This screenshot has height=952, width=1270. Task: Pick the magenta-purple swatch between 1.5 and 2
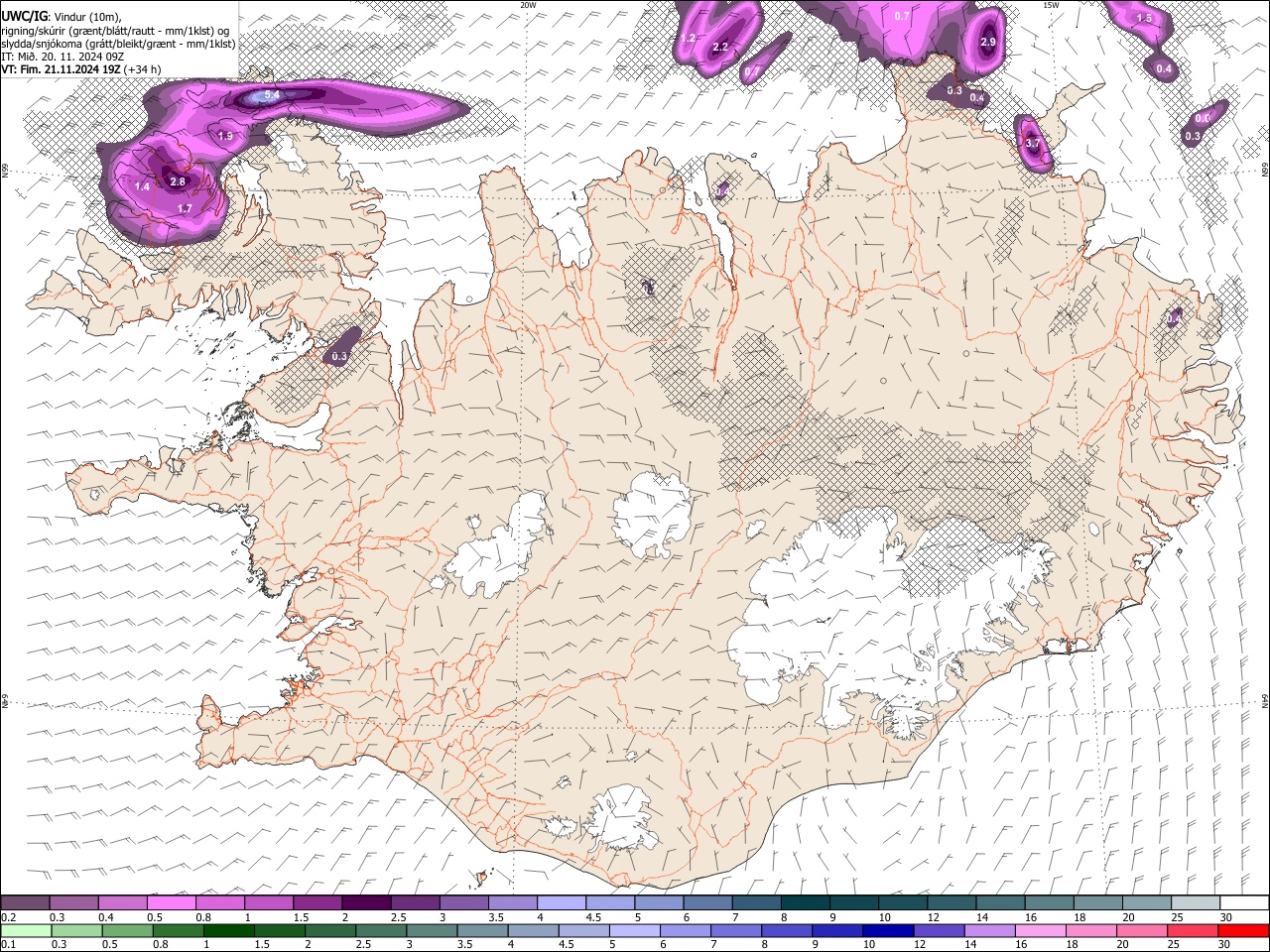click(317, 903)
